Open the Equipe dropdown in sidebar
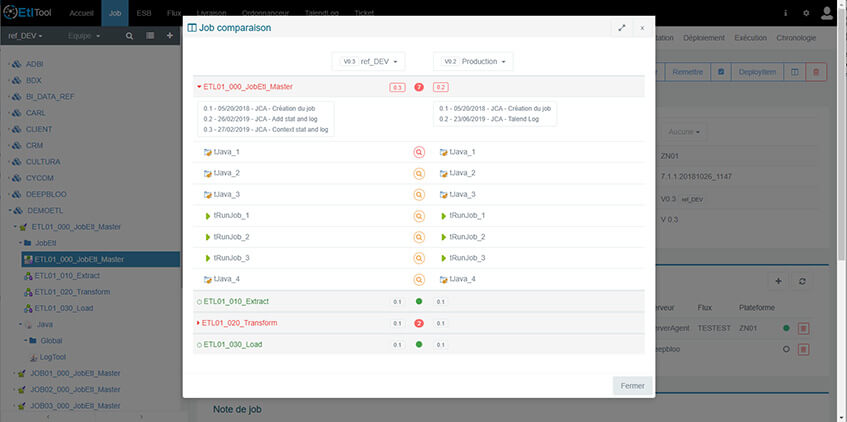 [x=84, y=36]
